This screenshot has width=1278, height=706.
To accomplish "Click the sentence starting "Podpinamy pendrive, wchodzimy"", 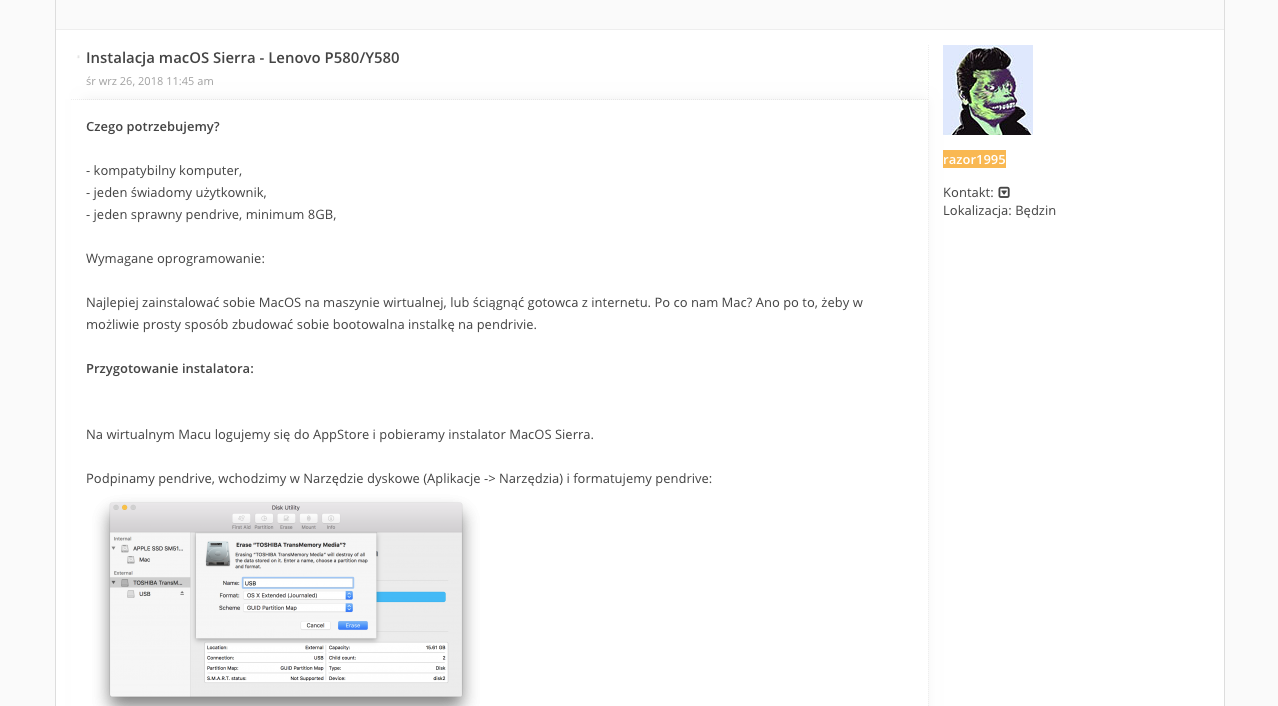I will pos(399,479).
